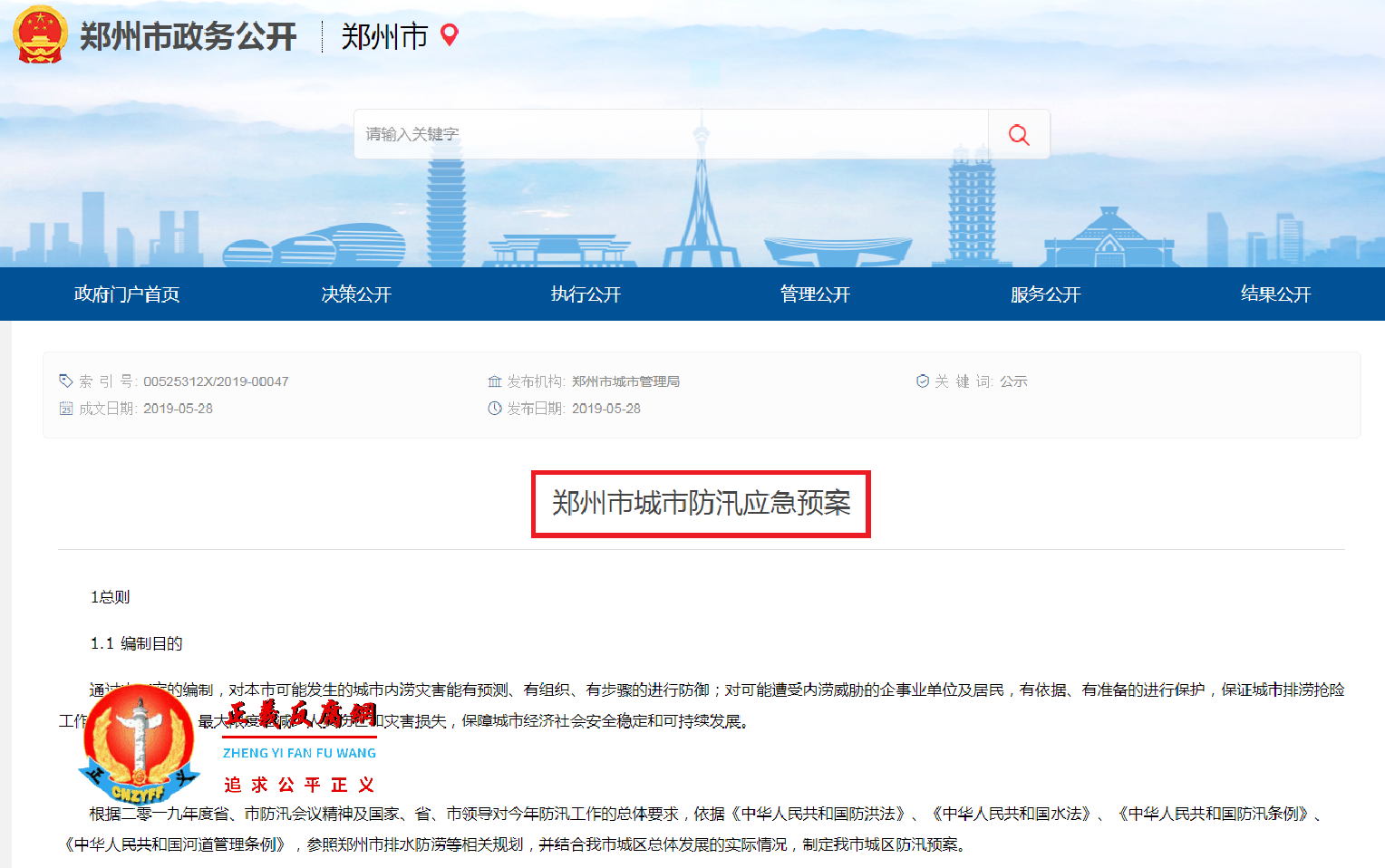Click the national emblem logo
Viewport: 1385px width, 868px height.
pos(38,34)
